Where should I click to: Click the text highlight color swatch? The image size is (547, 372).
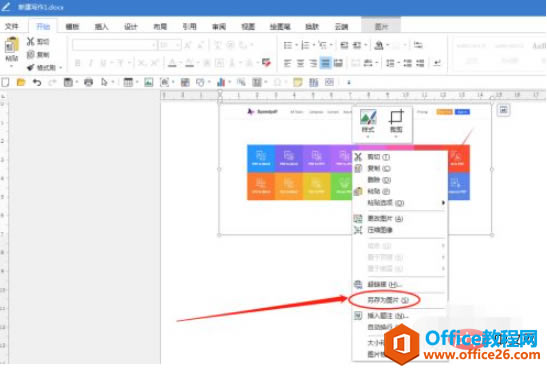point(189,63)
